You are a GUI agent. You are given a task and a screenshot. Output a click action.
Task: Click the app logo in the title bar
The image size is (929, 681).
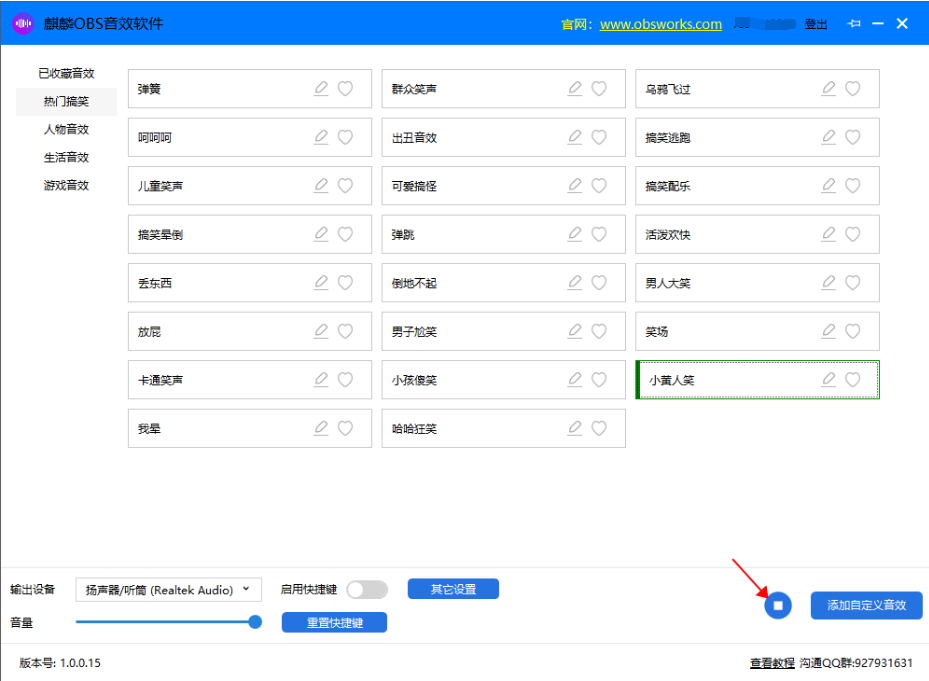pos(23,24)
